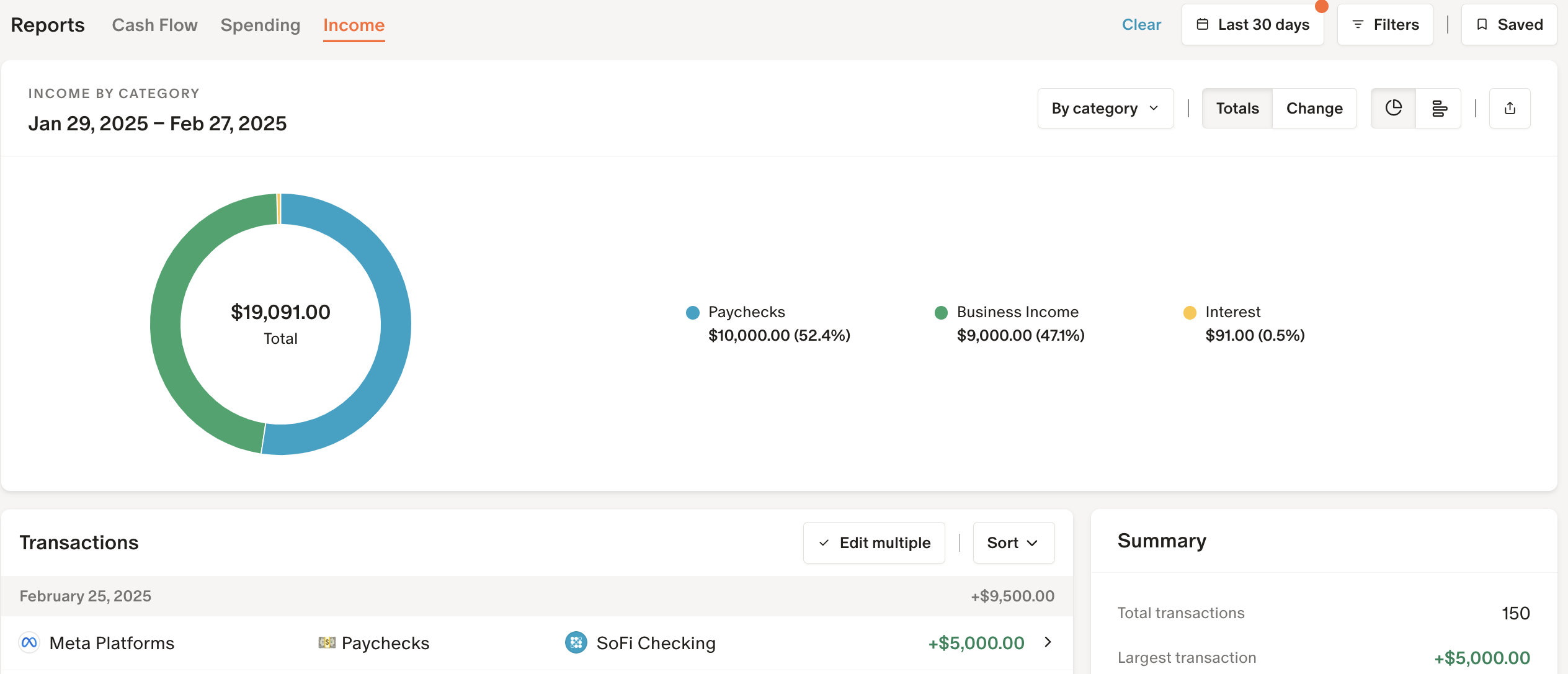Viewport: 1568px width, 674px height.
Task: Click the export share icon
Action: pos(1510,108)
